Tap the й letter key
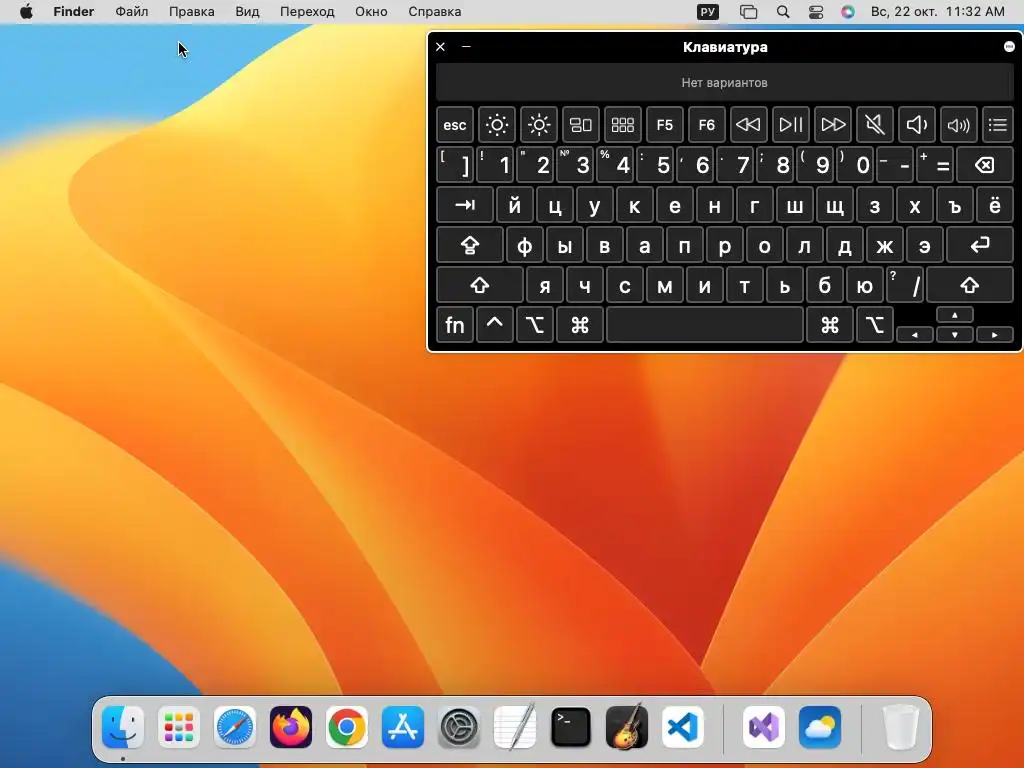 515,205
